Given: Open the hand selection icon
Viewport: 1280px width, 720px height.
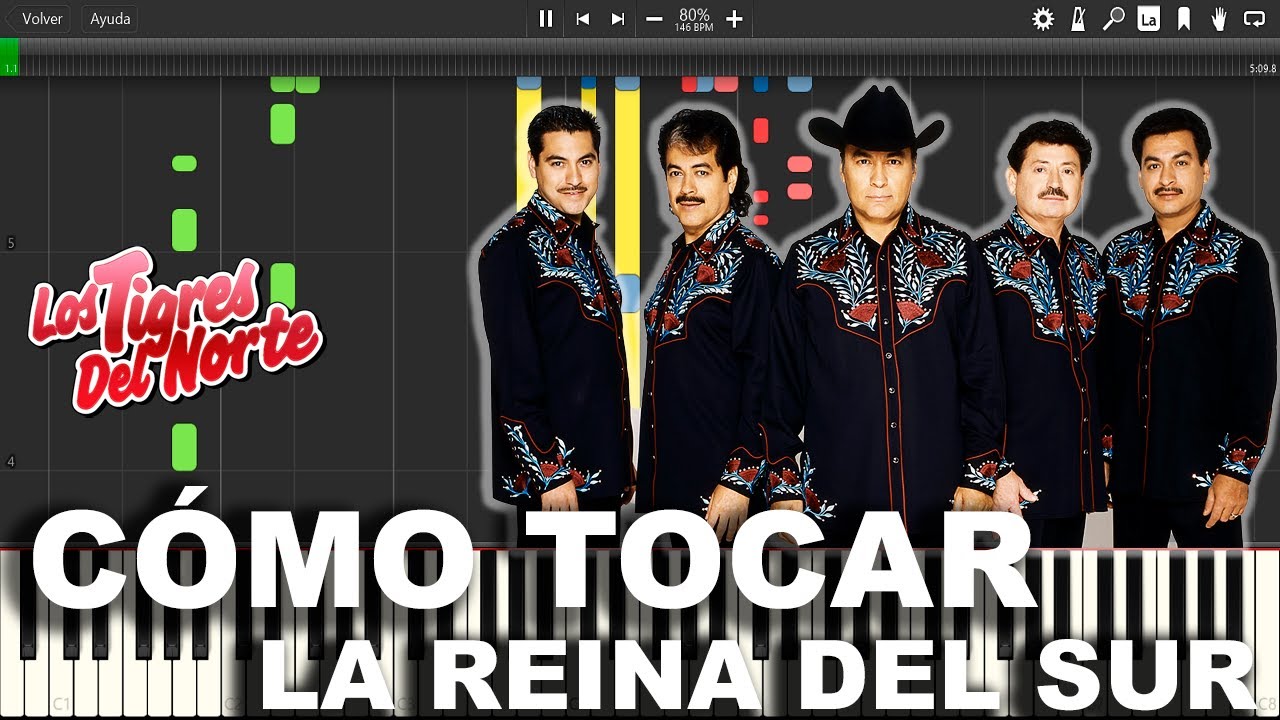Looking at the screenshot, I should [1219, 19].
